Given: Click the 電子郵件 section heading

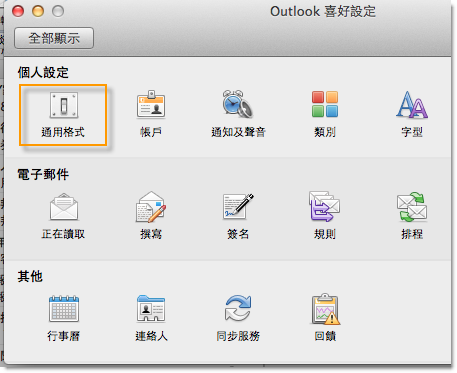Looking at the screenshot, I should (43, 174).
